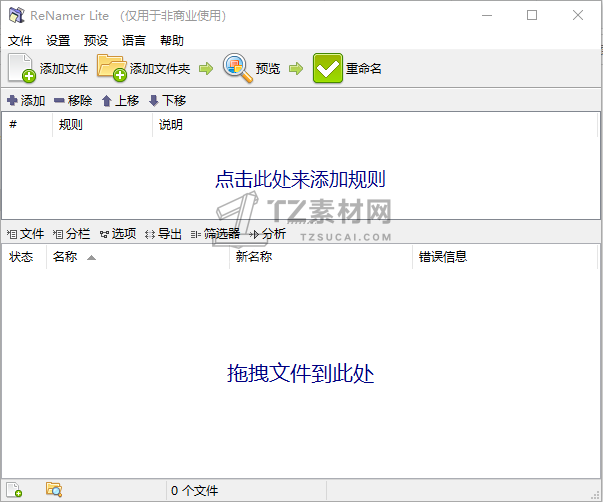This screenshot has height=502, width=603.
Task: Open the 筛选器 filters dropdown
Action: [x=216, y=233]
